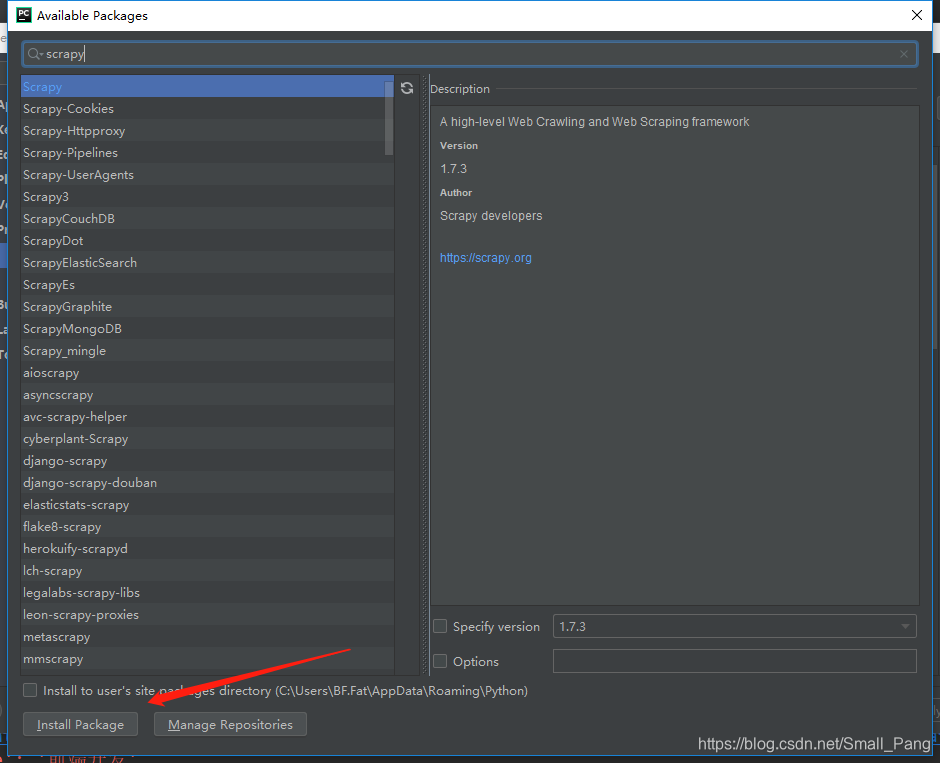Select asyncscrapy package
Viewport: 940px width, 763px height.
pos(207,394)
